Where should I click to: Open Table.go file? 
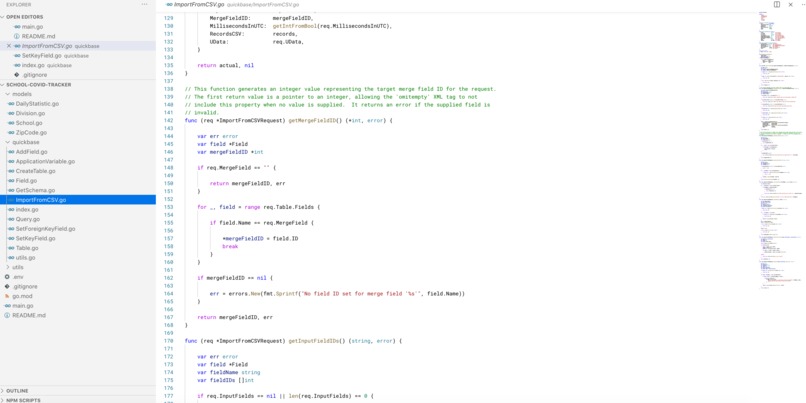(27, 248)
